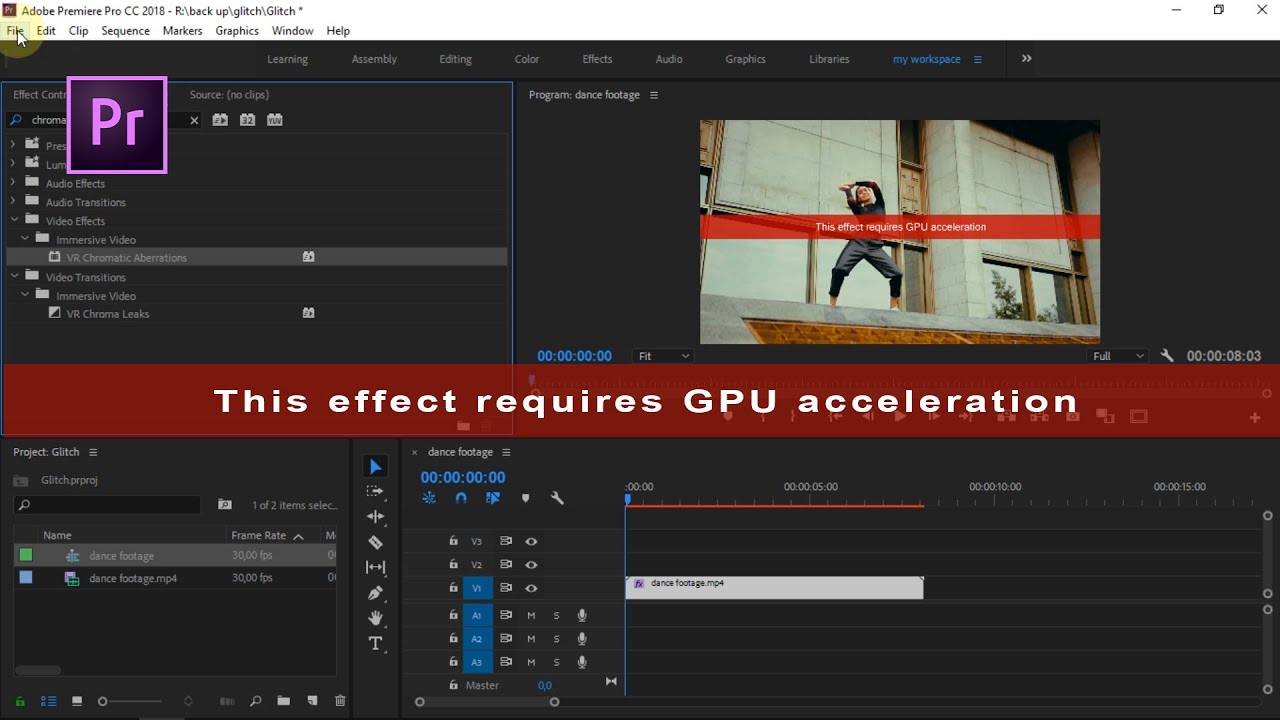The image size is (1280, 720).
Task: Select the Hand tool
Action: coord(375,618)
